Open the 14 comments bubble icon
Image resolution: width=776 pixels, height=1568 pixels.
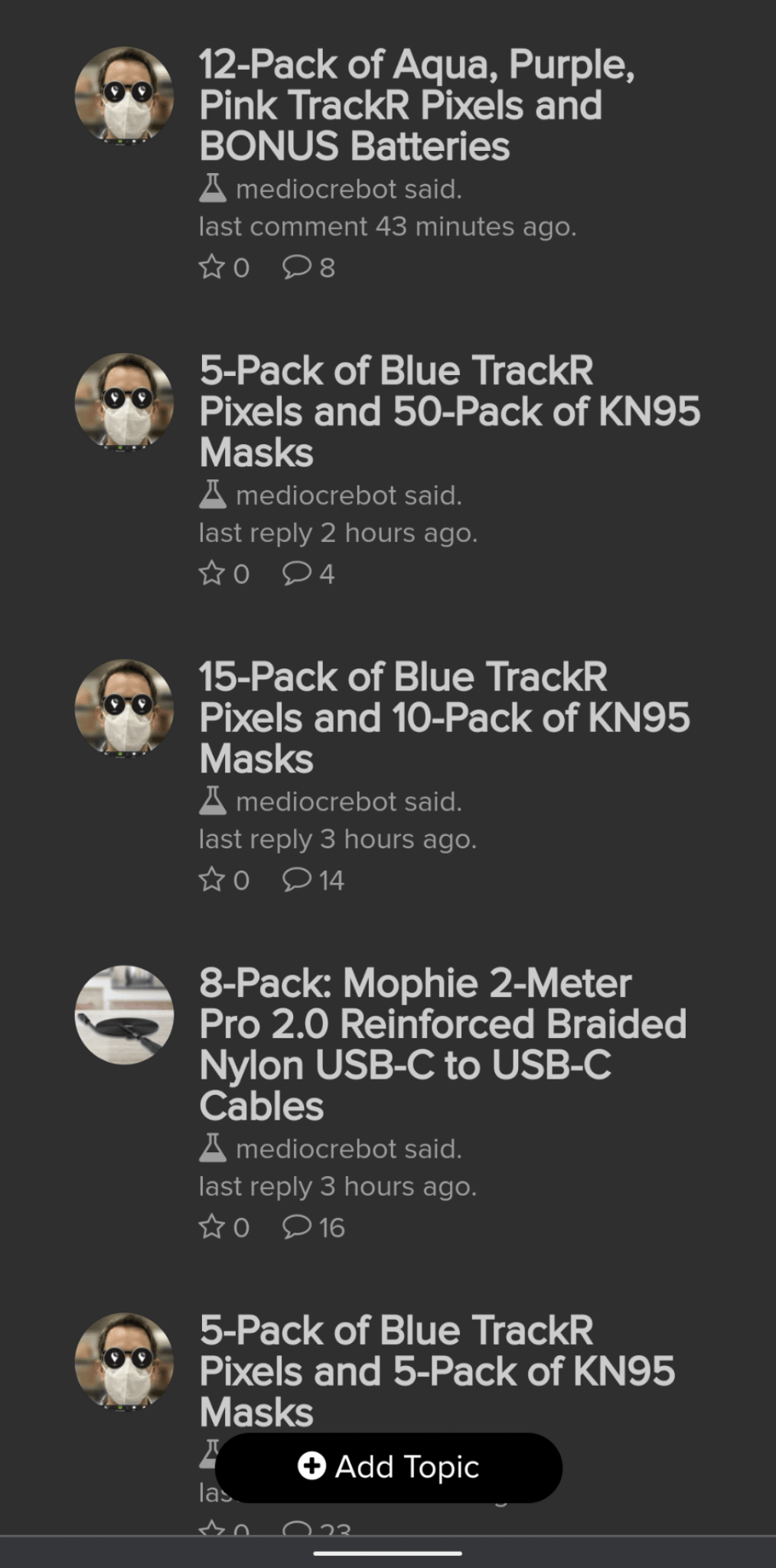tap(297, 880)
